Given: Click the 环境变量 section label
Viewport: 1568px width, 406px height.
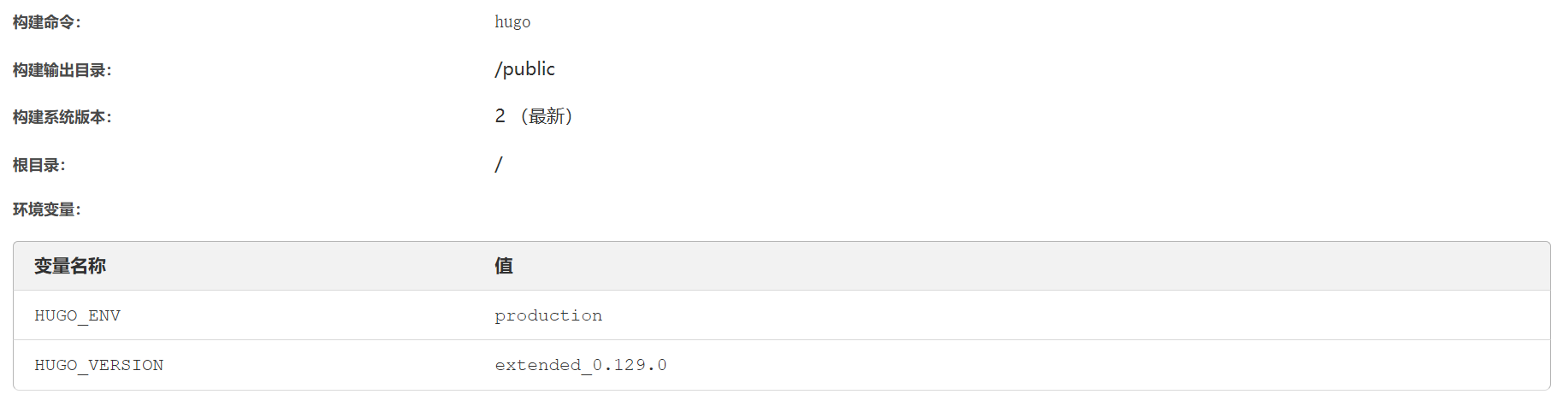Looking at the screenshot, I should point(46,209).
